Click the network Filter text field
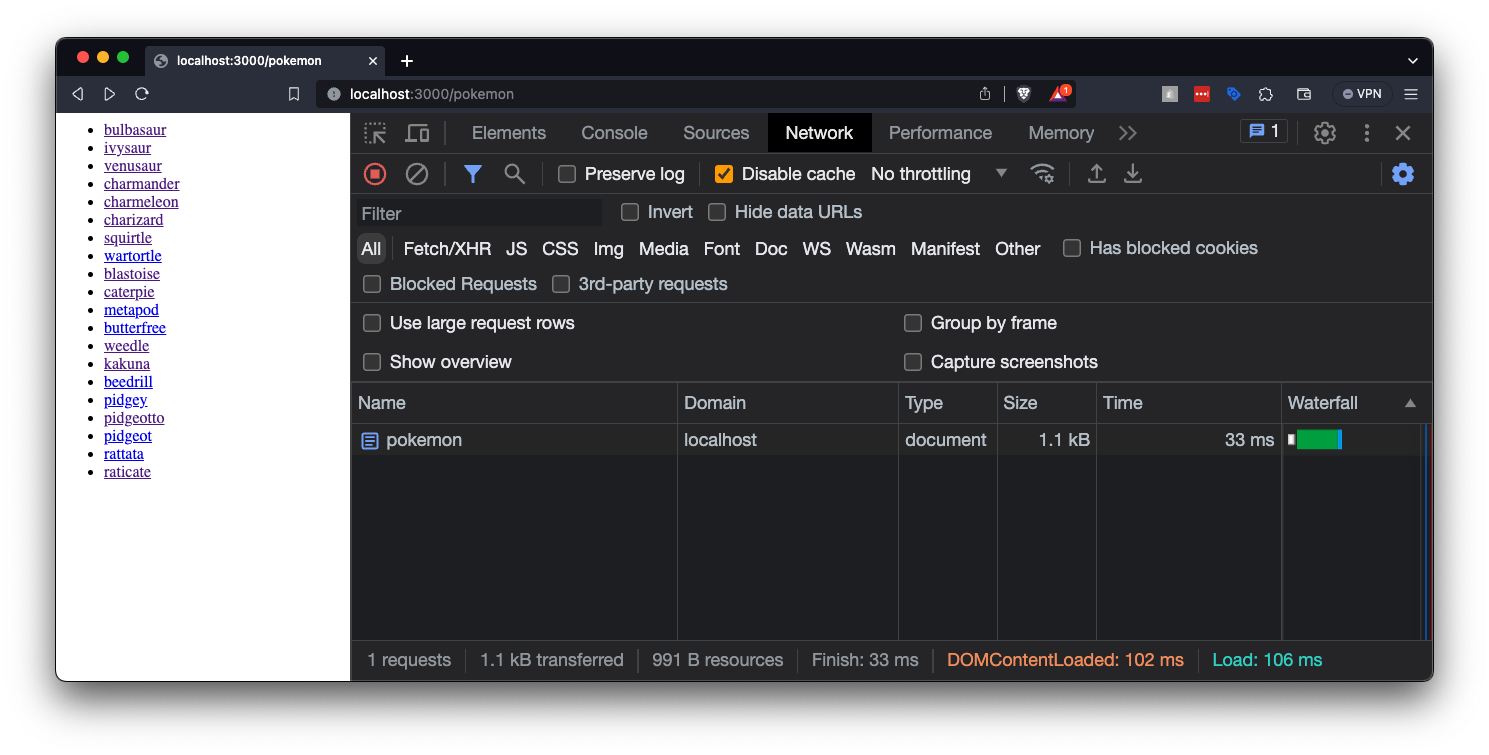This screenshot has height=755, width=1489. [480, 213]
